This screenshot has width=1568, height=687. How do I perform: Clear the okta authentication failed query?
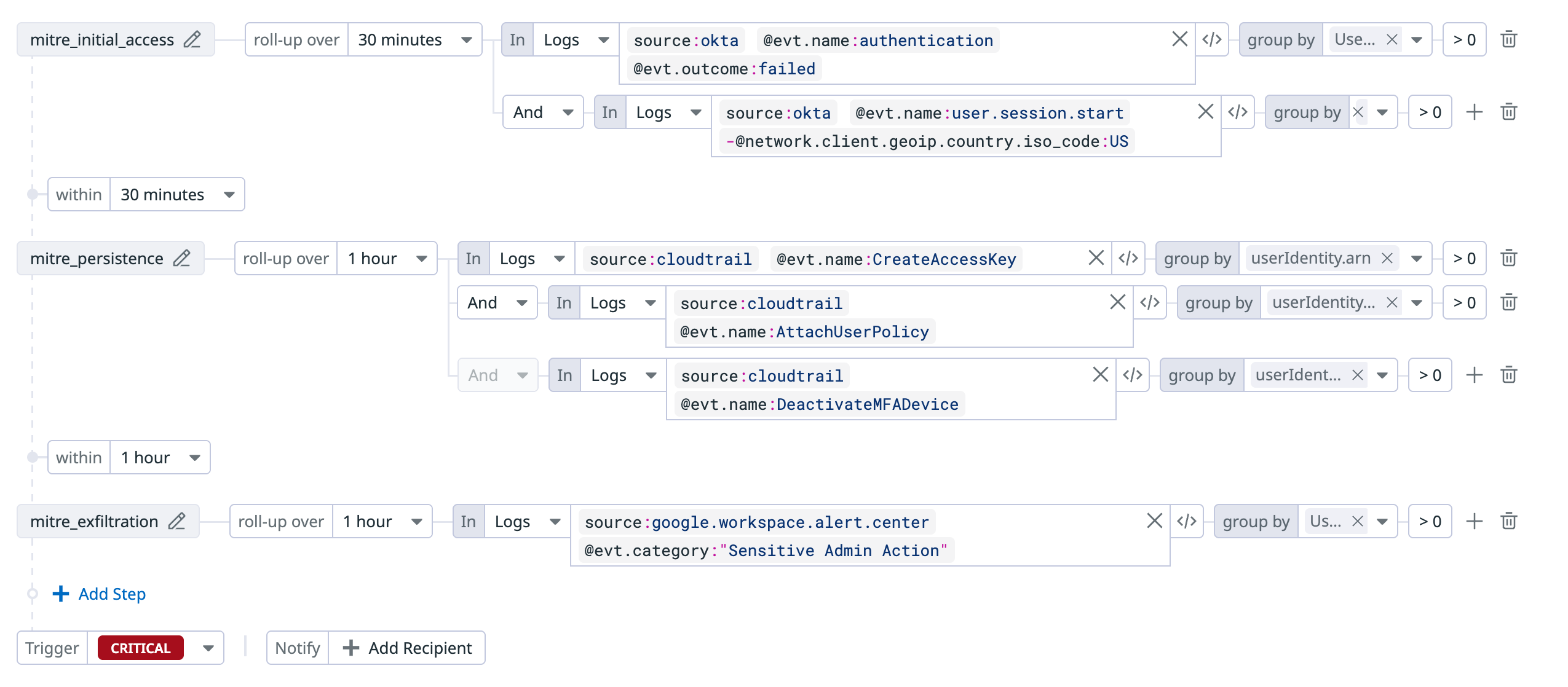(x=1179, y=40)
